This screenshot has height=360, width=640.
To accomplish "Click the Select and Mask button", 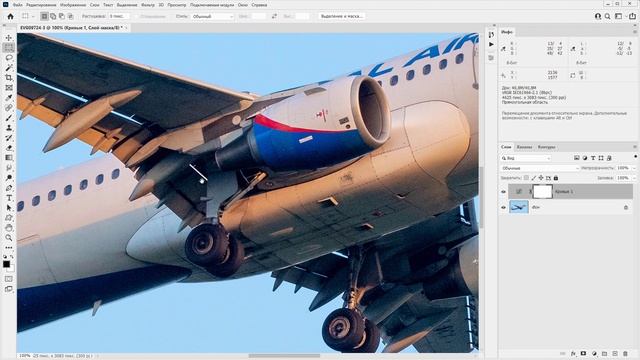I will (342, 16).
